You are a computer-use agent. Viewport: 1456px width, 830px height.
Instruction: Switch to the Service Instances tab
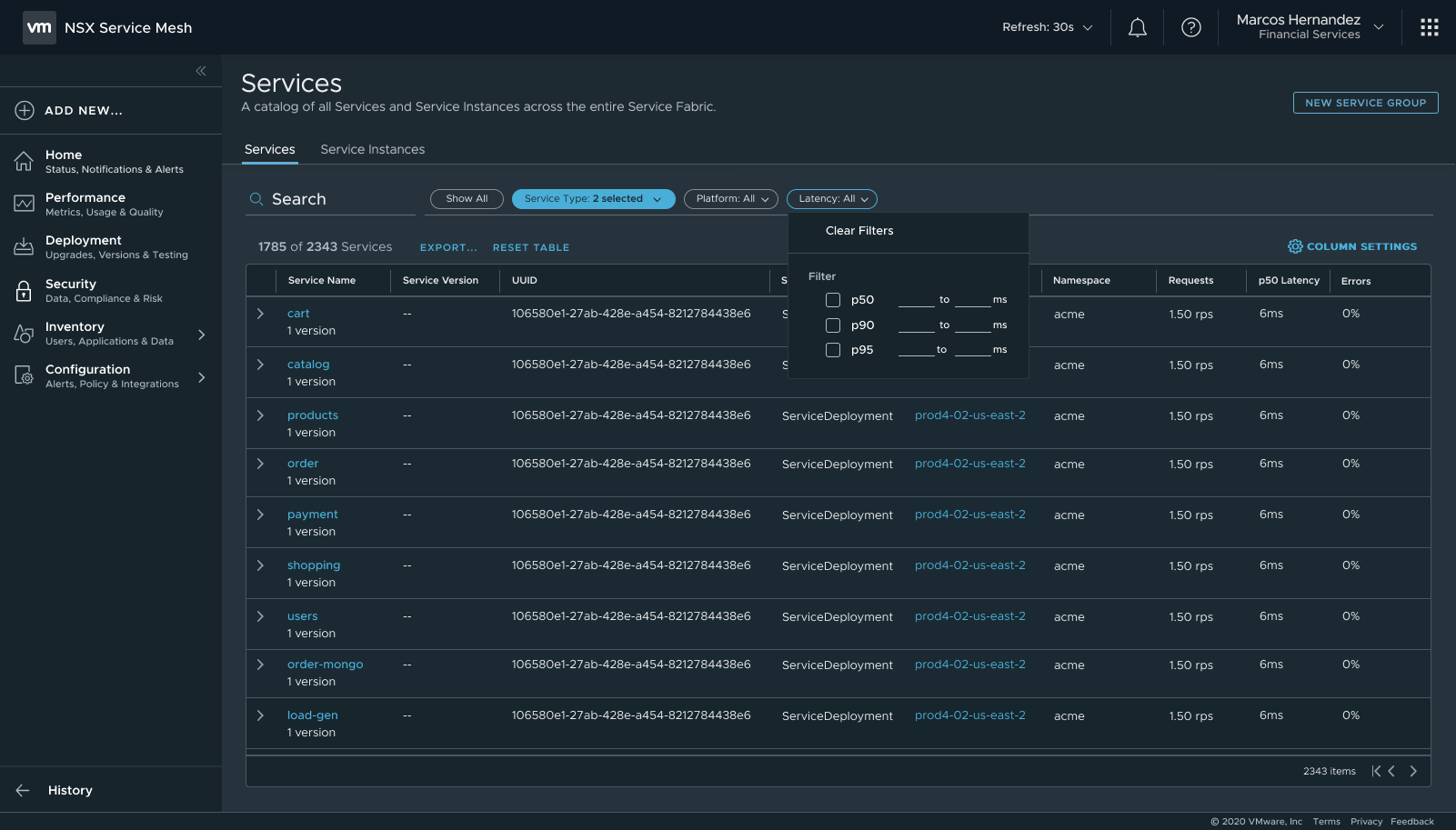pyautogui.click(x=373, y=149)
